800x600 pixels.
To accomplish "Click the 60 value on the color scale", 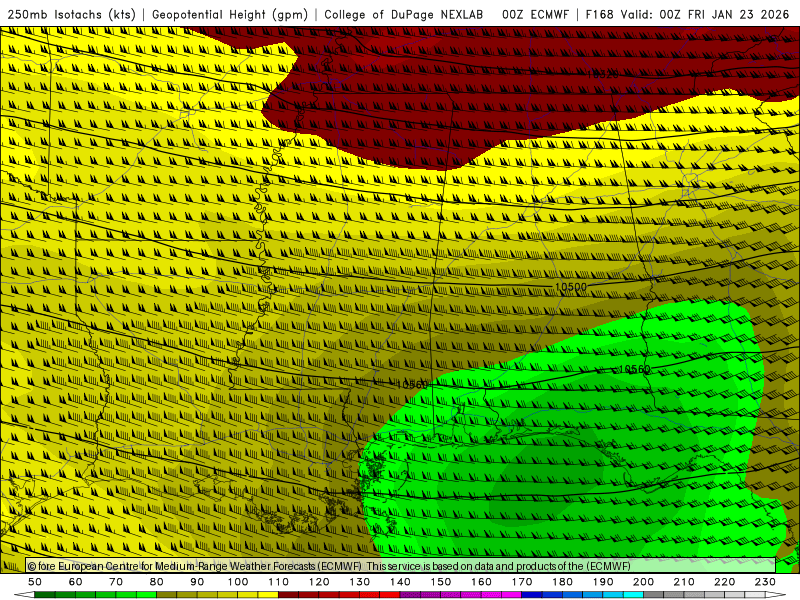I will tap(76, 582).
